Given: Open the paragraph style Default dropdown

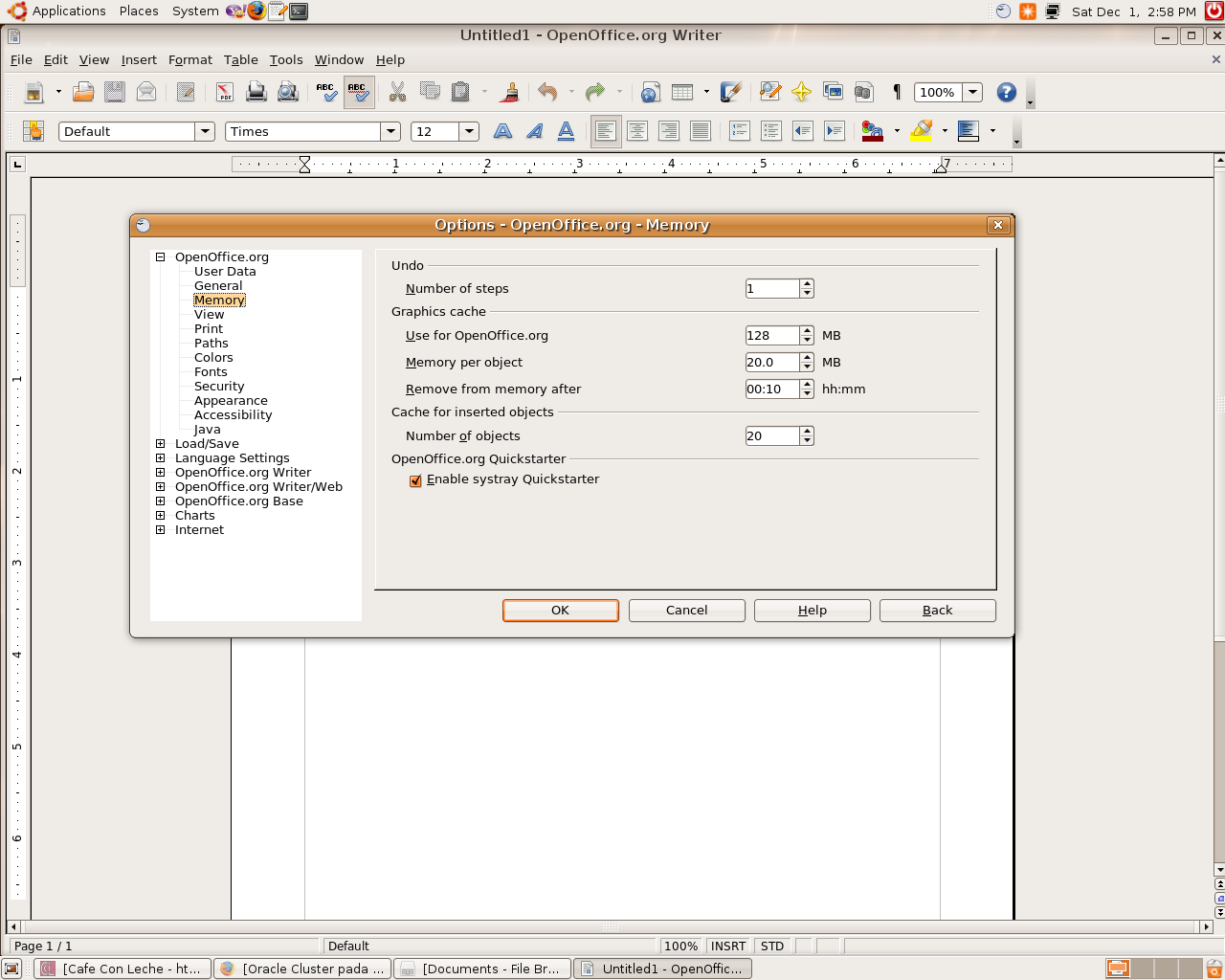Looking at the screenshot, I should pos(205,131).
